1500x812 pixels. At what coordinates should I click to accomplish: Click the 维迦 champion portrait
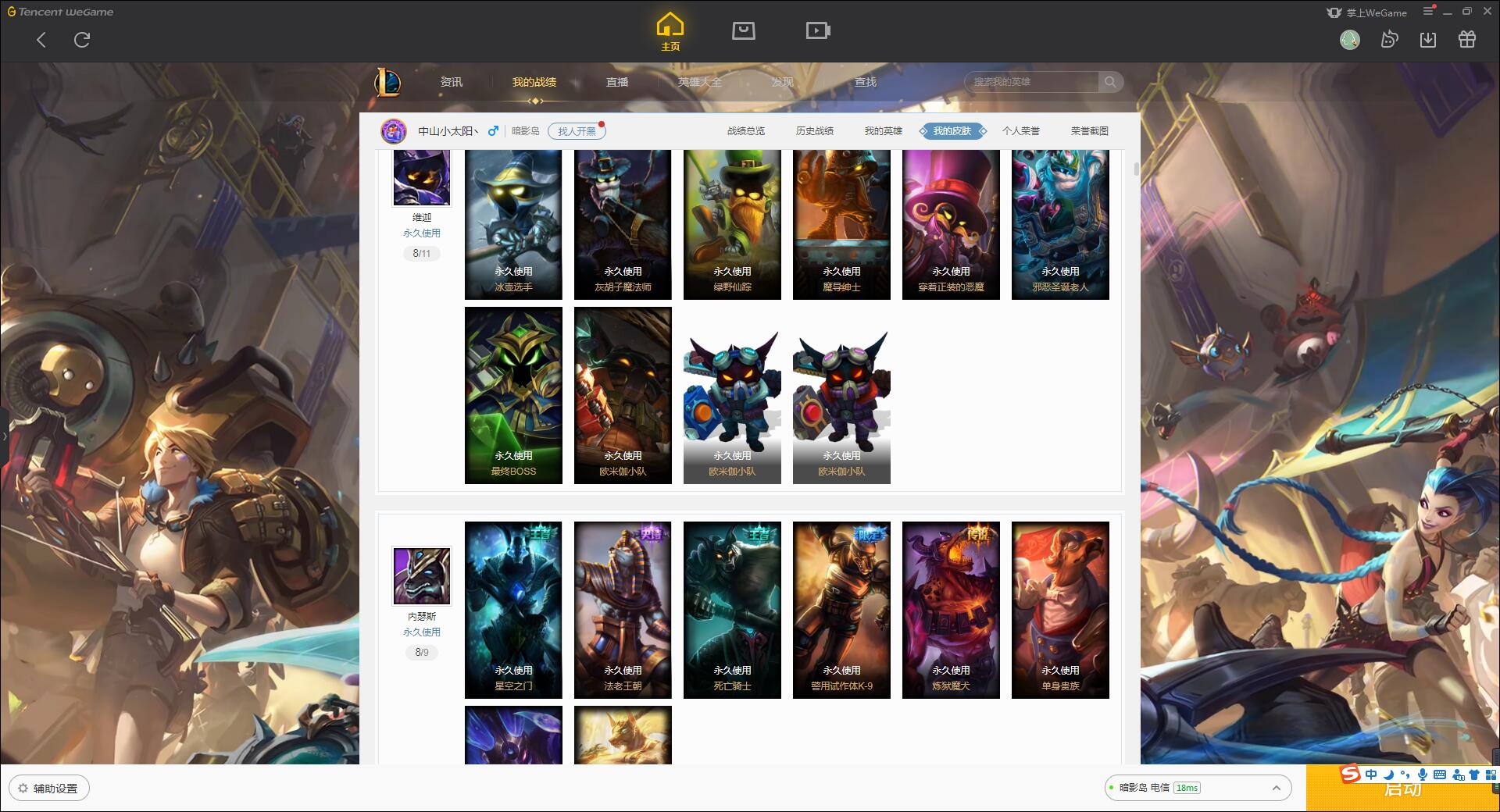[x=421, y=177]
